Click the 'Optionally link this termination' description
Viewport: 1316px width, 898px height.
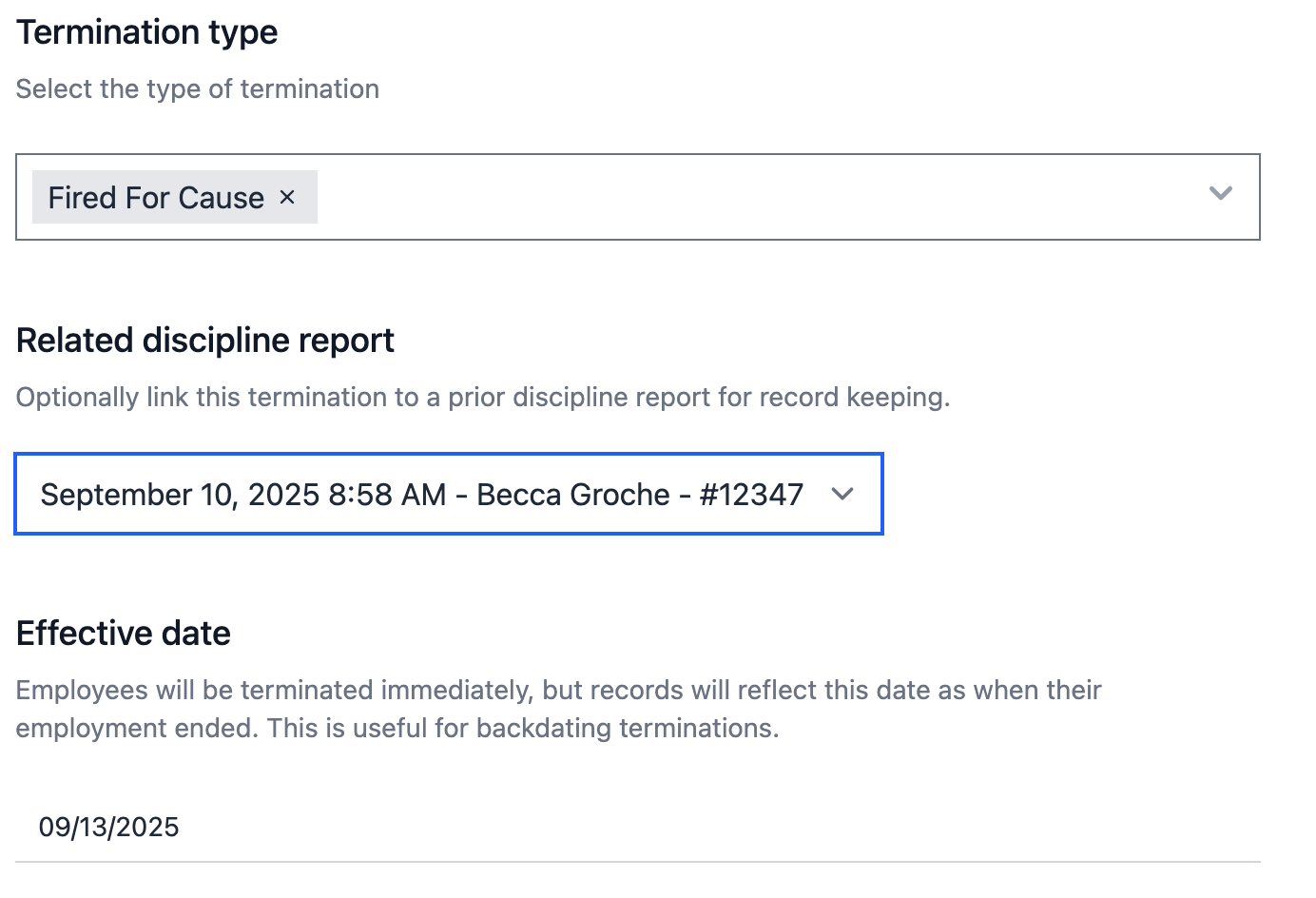483,398
